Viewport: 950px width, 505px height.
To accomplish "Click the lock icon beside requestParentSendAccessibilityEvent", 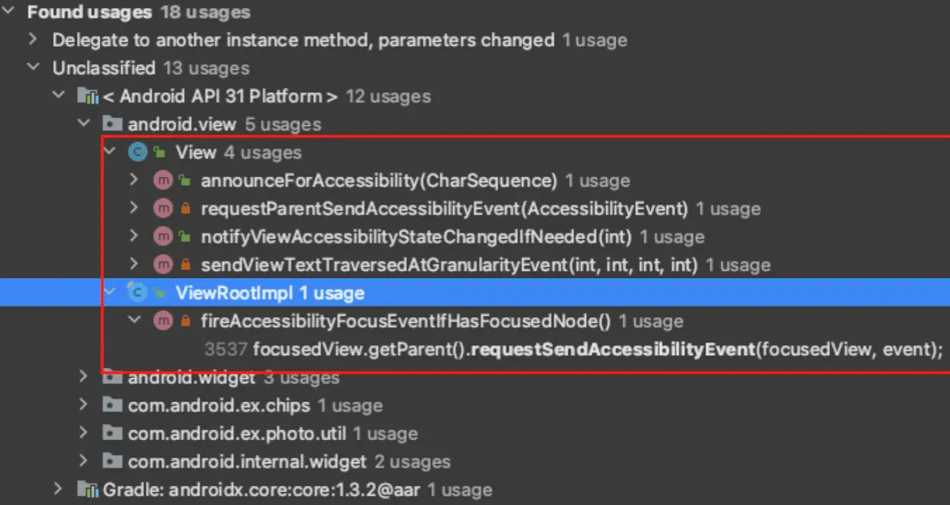I will [186, 209].
